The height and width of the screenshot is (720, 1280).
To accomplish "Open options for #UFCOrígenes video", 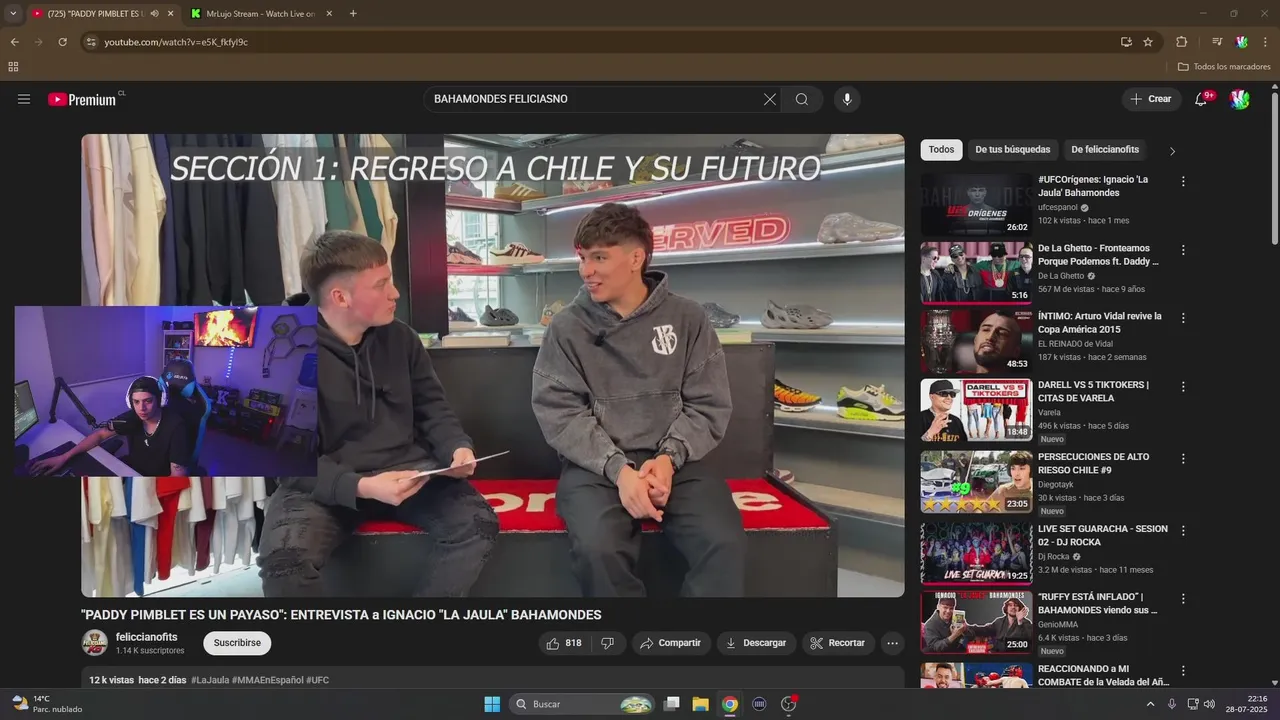I will pos(1183,182).
